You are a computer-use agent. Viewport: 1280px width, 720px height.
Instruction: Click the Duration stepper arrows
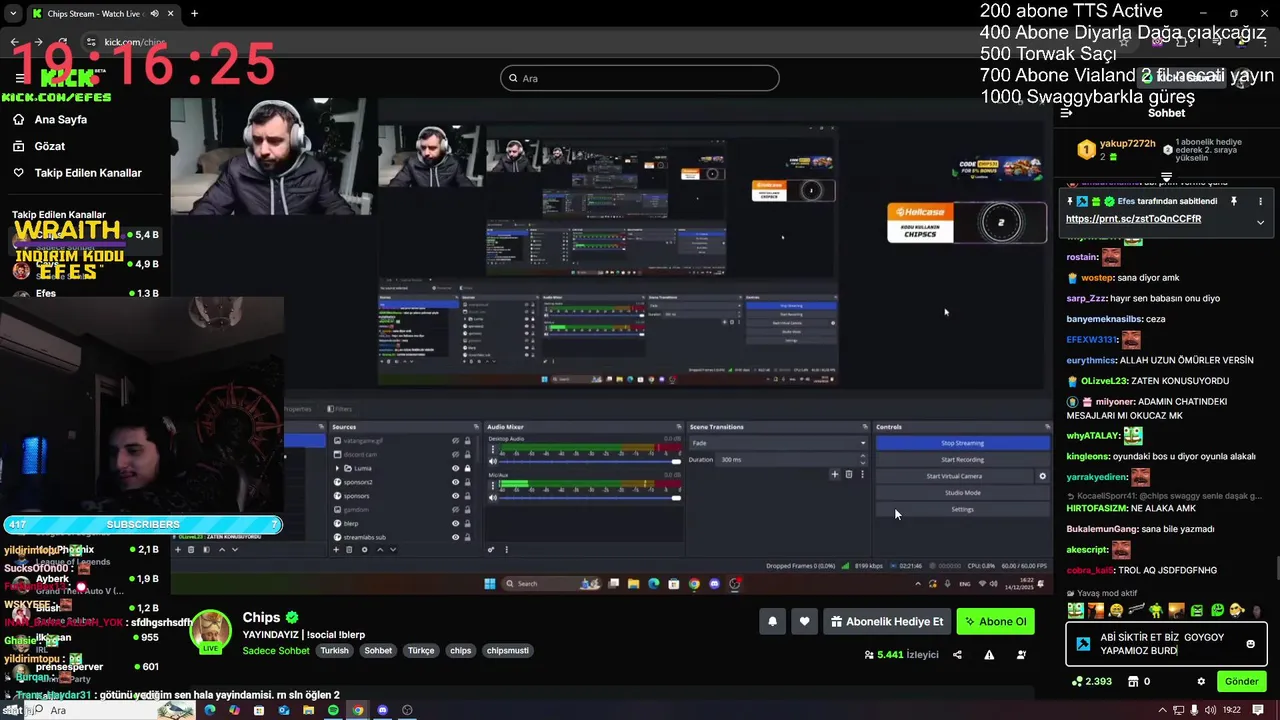[864, 459]
